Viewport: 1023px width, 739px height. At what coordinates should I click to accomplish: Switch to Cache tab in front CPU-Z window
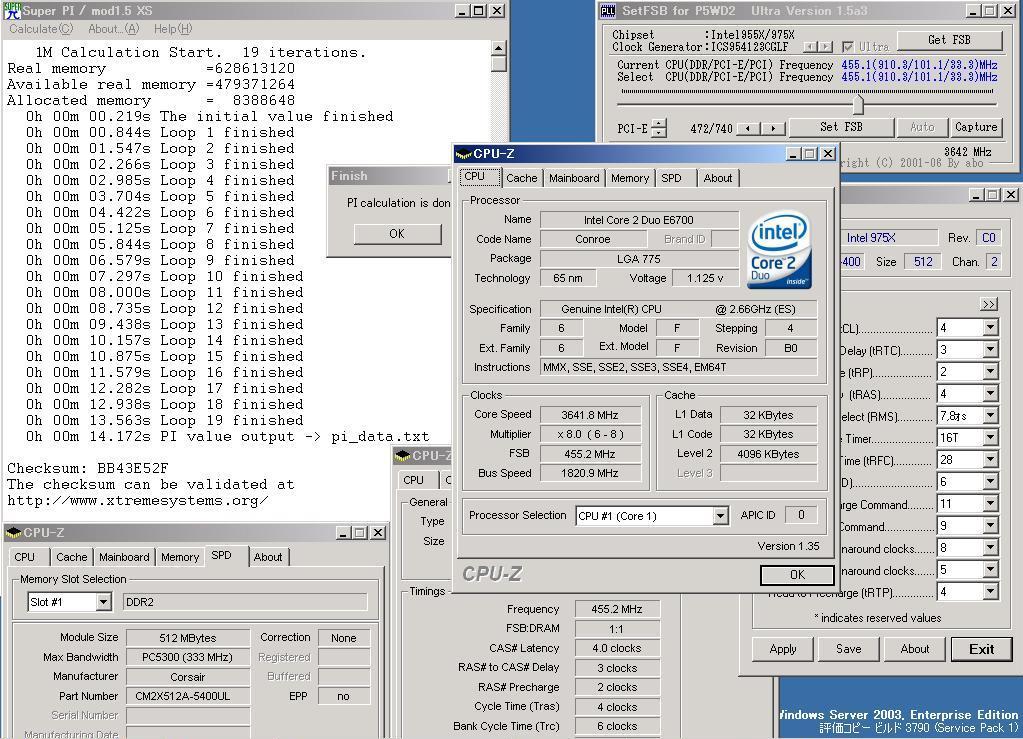[x=521, y=178]
